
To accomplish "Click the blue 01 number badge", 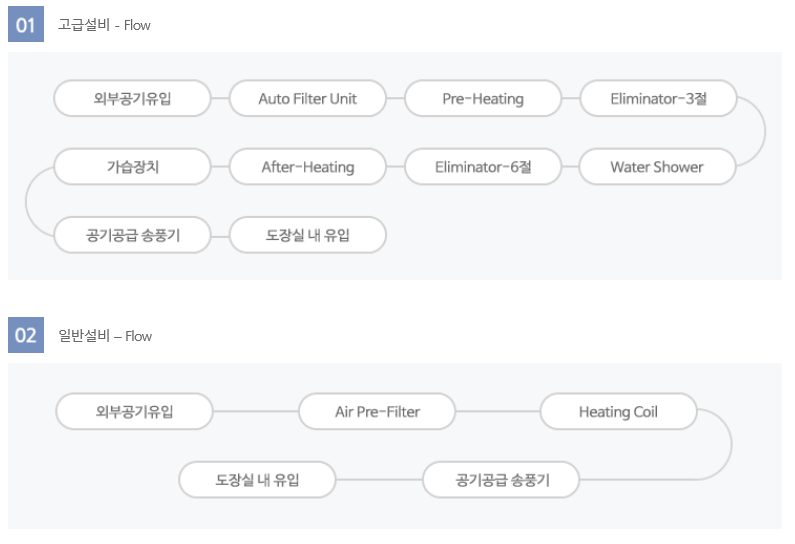I will (x=26, y=24).
